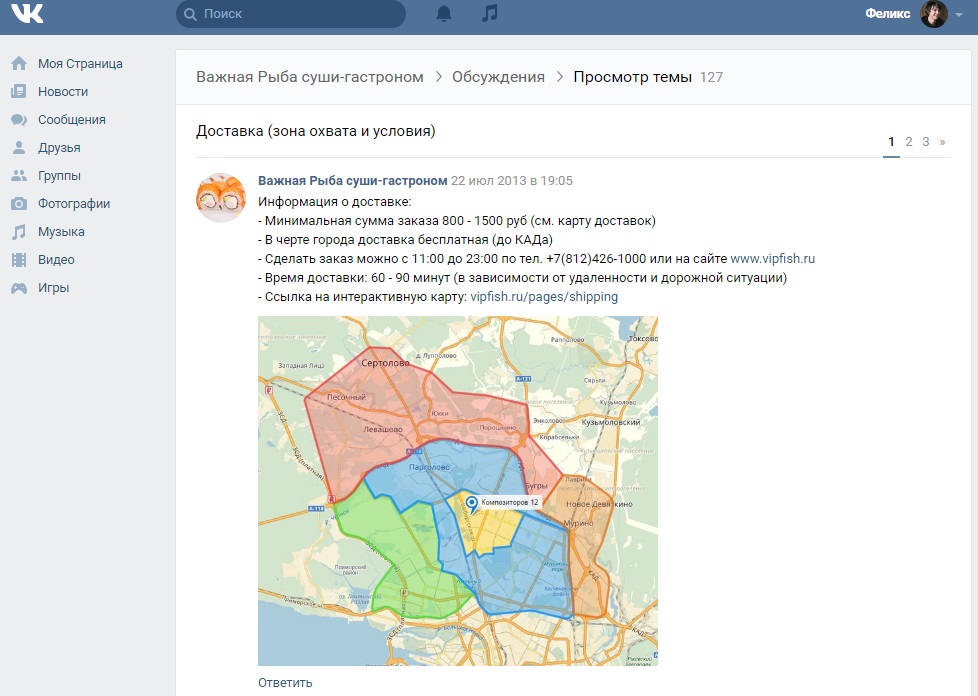
Task: Open Группы in the sidebar
Action: click(x=59, y=176)
